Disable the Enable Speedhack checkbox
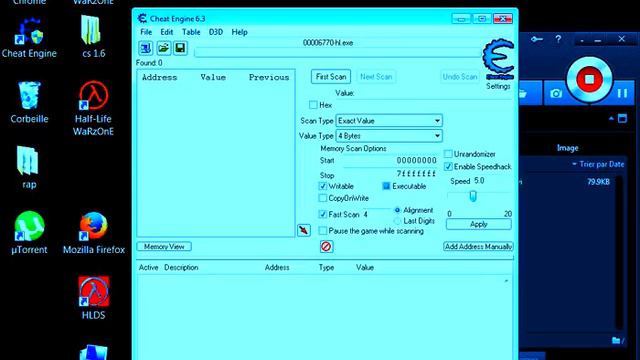640x360 pixels. [448, 167]
